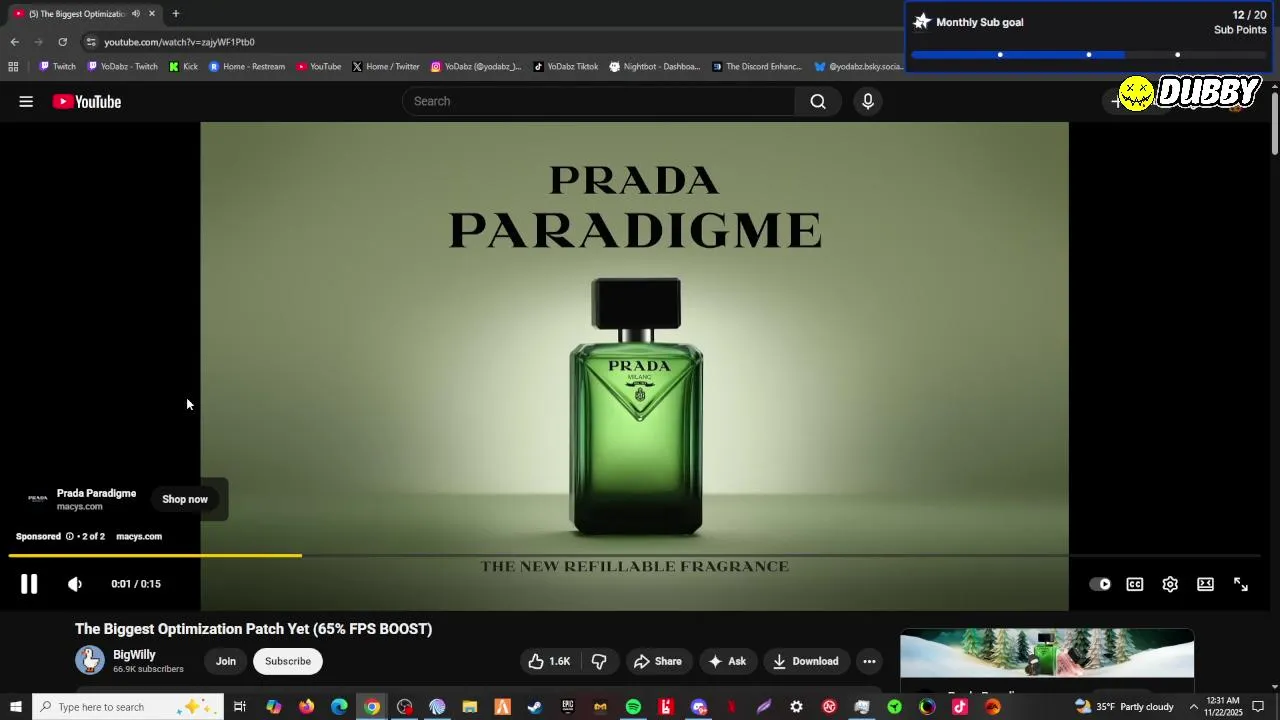Open the Discord Enhancement bookmark
Screen dimensions: 1280x720
[757, 67]
